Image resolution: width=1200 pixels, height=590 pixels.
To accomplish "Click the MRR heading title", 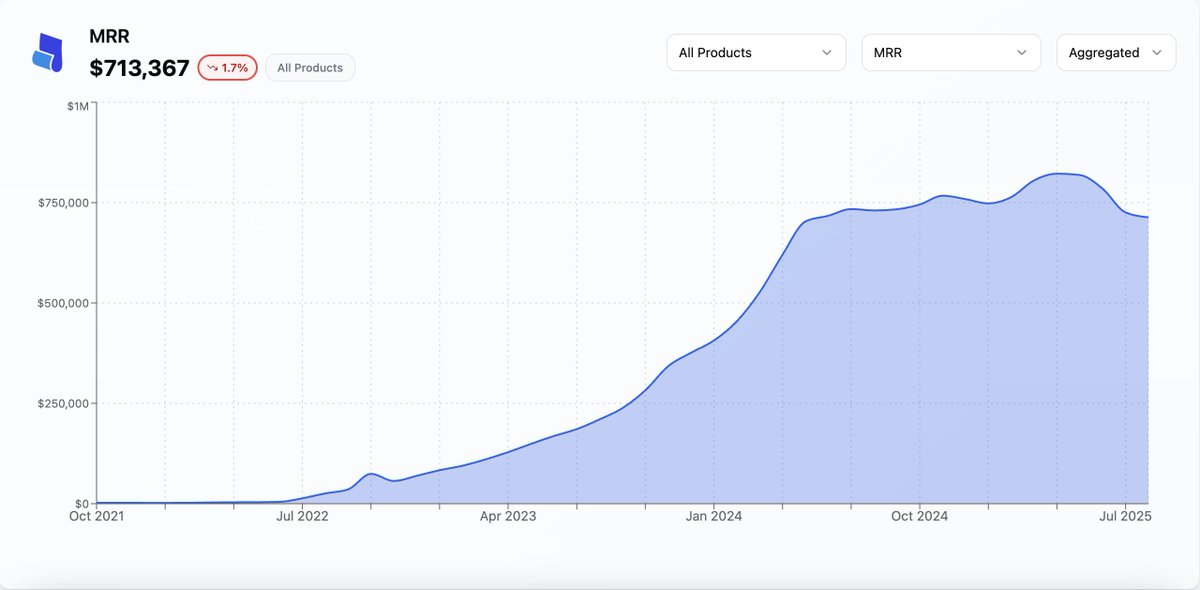I will coord(109,37).
